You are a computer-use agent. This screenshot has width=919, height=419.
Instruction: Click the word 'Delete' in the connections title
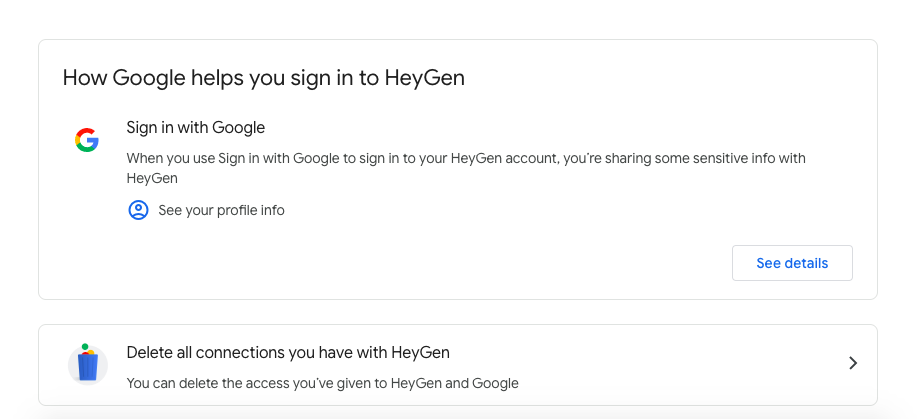click(x=150, y=353)
